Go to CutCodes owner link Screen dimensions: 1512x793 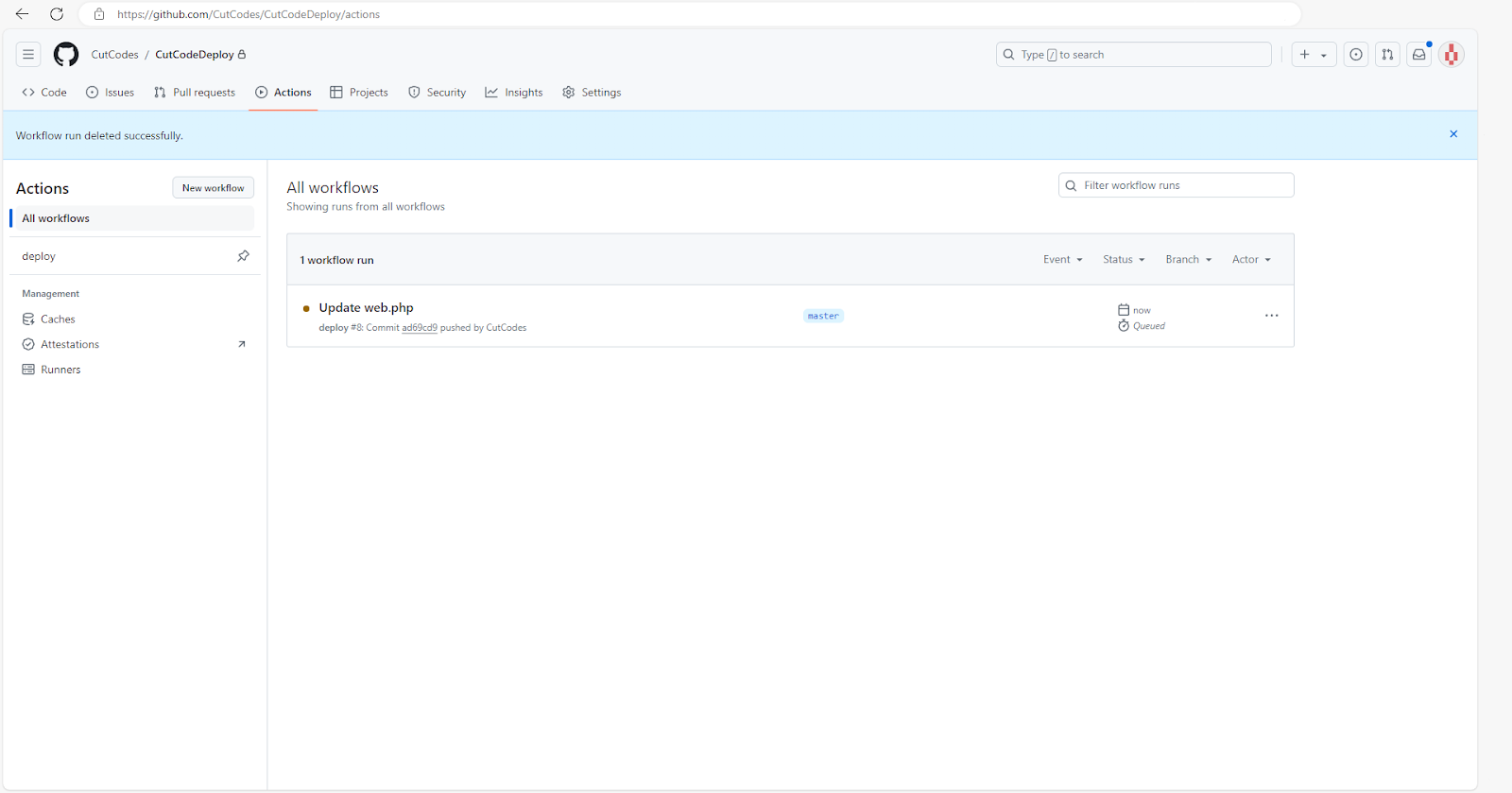click(114, 55)
